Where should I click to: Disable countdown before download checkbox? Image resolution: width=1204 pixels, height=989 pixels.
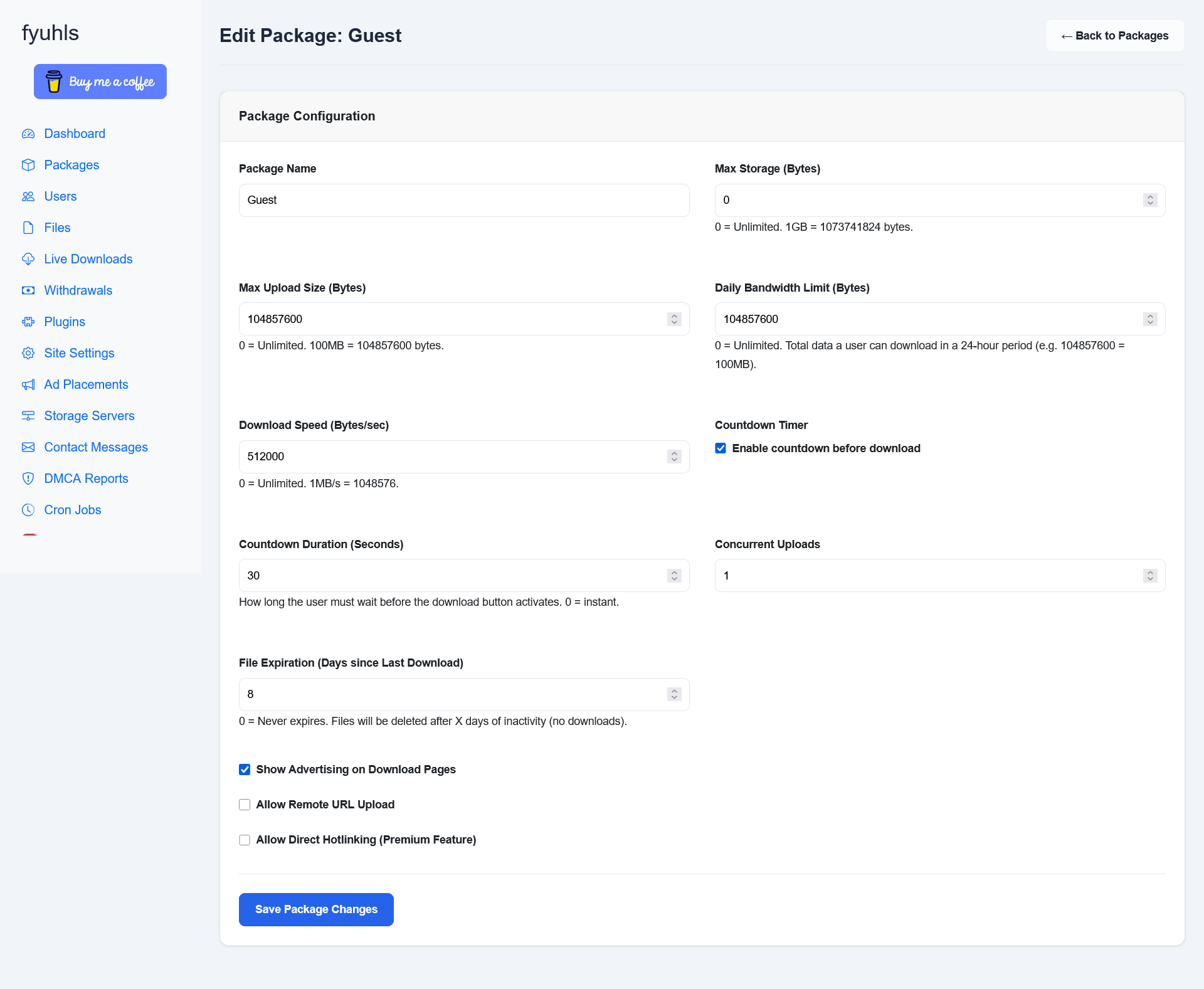click(x=721, y=448)
